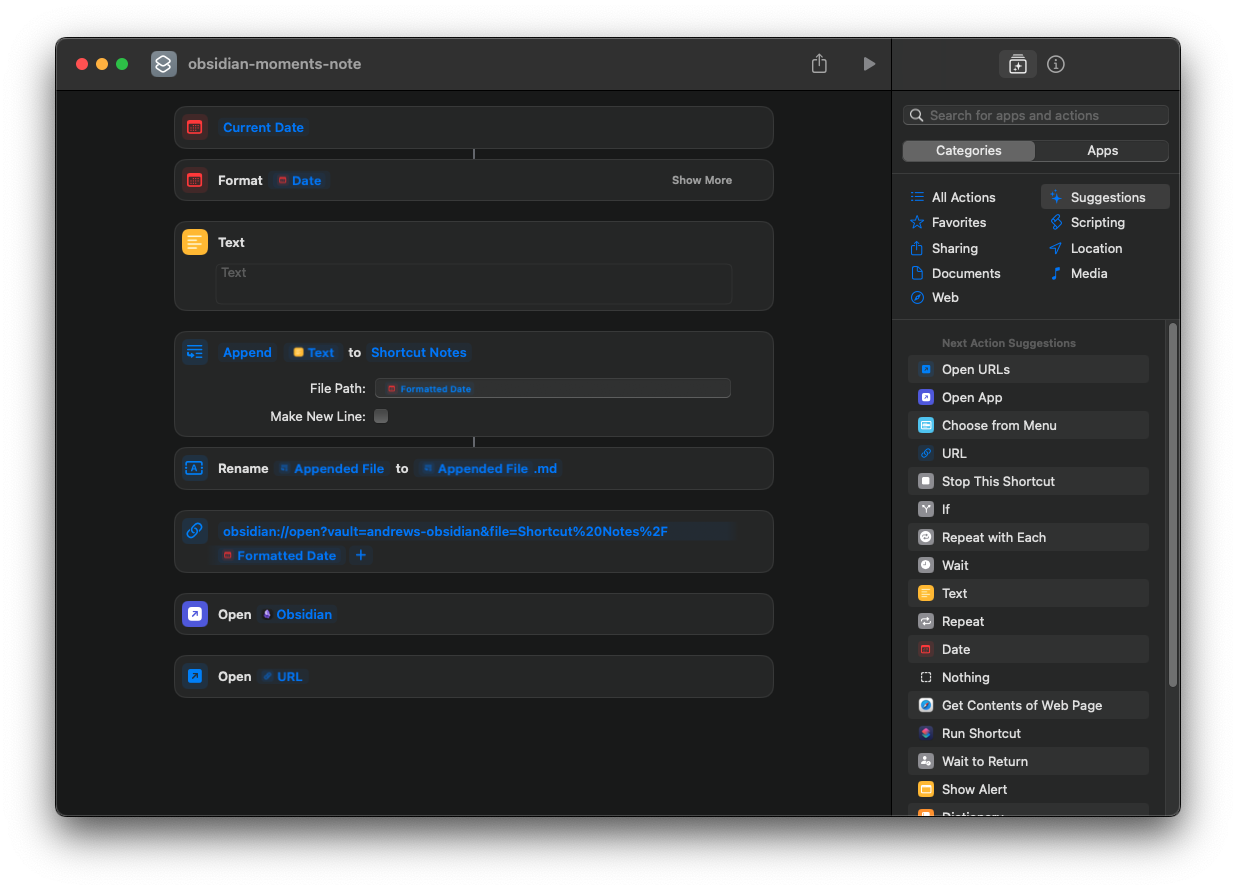
Task: Open the Location category
Action: pyautogui.click(x=1085, y=248)
